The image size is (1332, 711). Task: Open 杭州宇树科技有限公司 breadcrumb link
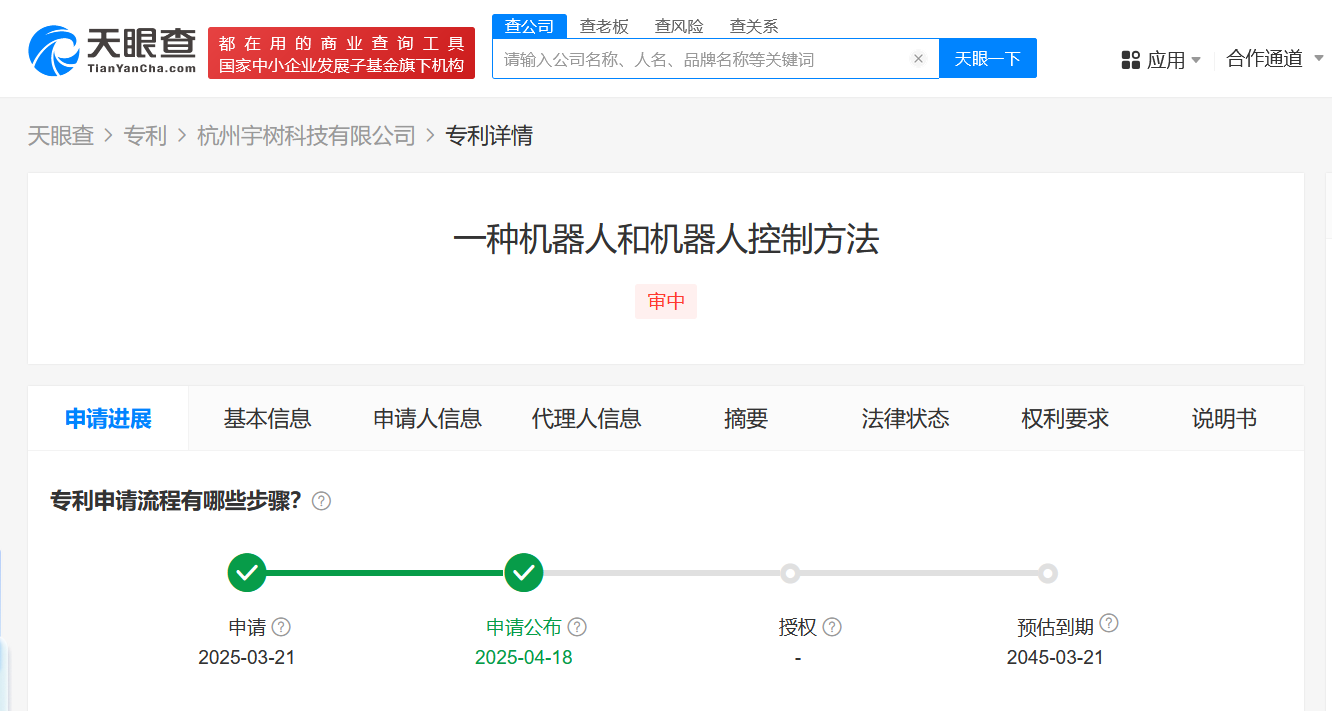click(x=306, y=136)
